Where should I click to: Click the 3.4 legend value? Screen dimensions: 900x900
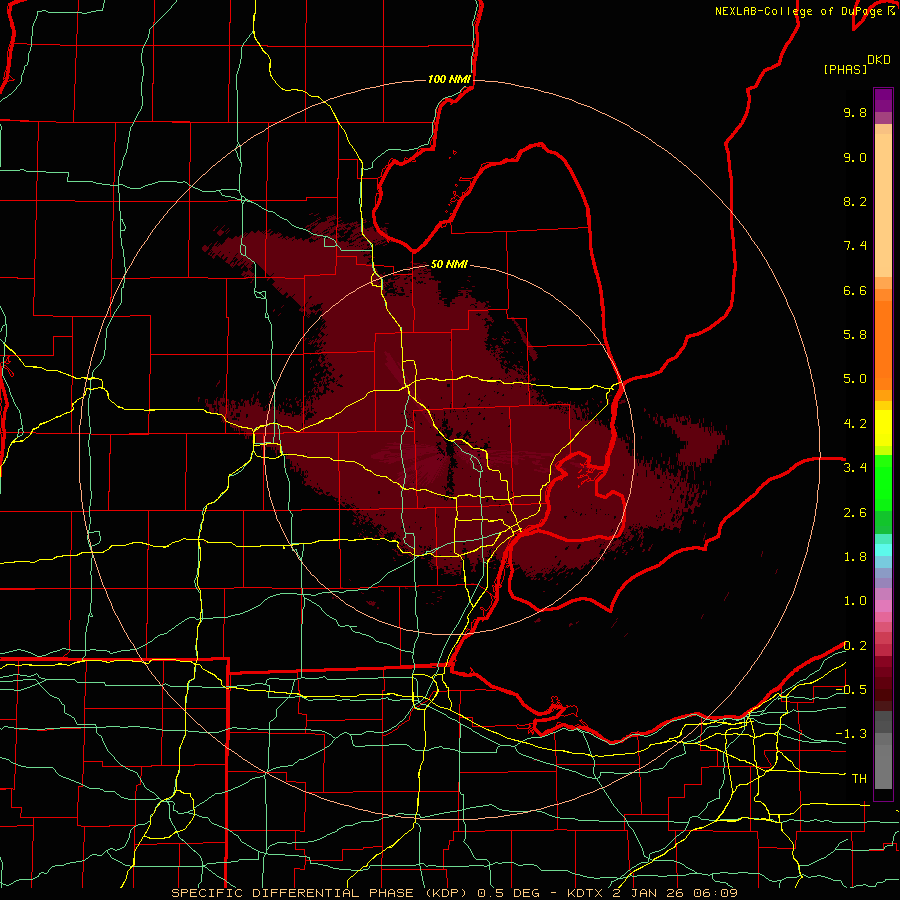pyautogui.click(x=855, y=468)
